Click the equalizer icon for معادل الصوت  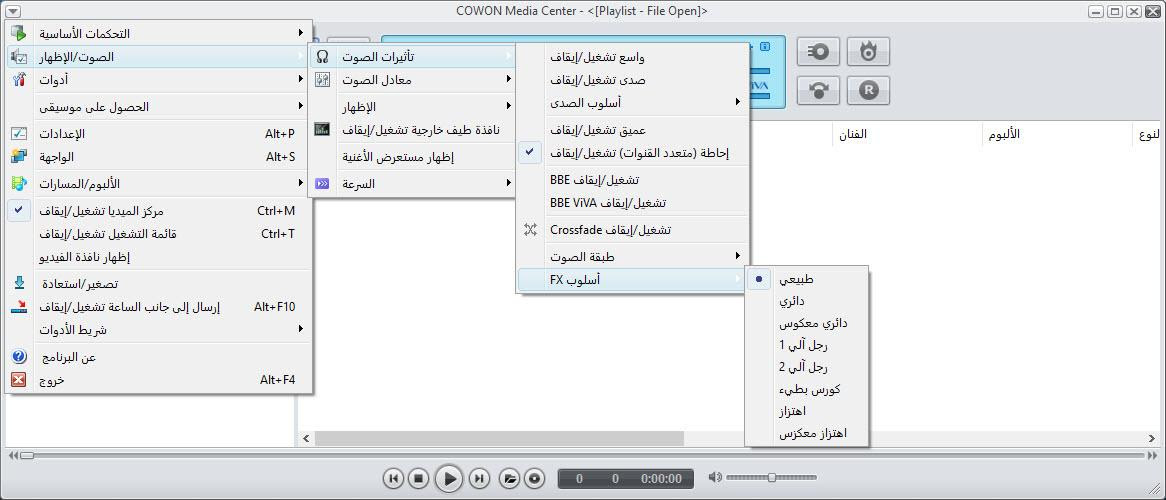click(x=322, y=80)
